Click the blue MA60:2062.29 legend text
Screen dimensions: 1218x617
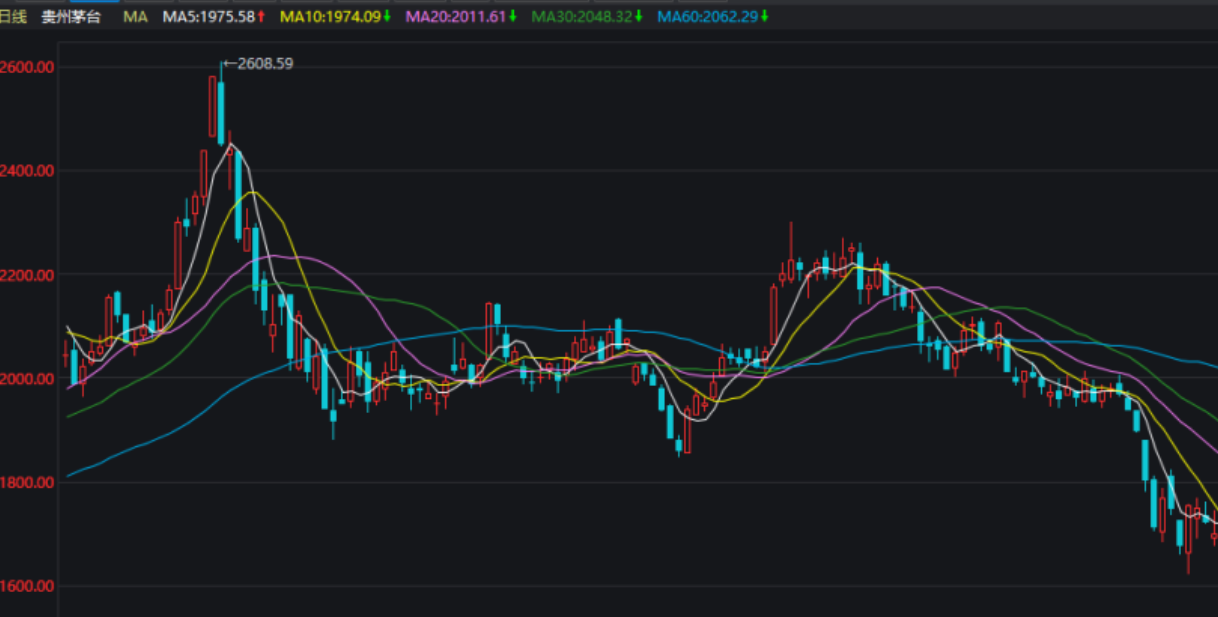pos(708,17)
